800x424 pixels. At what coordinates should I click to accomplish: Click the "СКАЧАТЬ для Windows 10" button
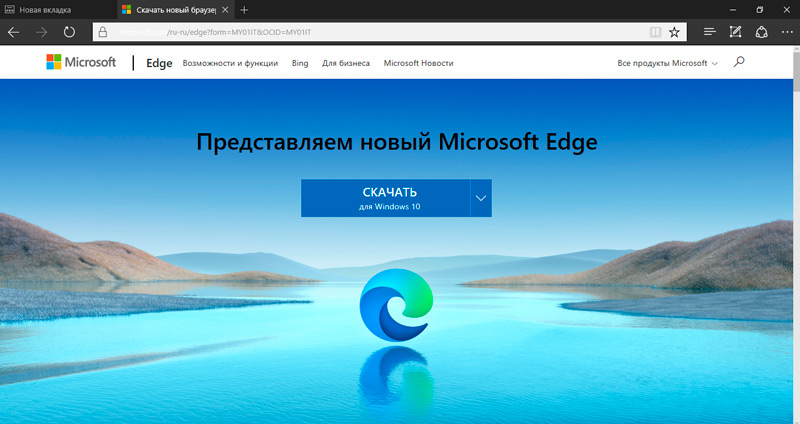point(386,198)
